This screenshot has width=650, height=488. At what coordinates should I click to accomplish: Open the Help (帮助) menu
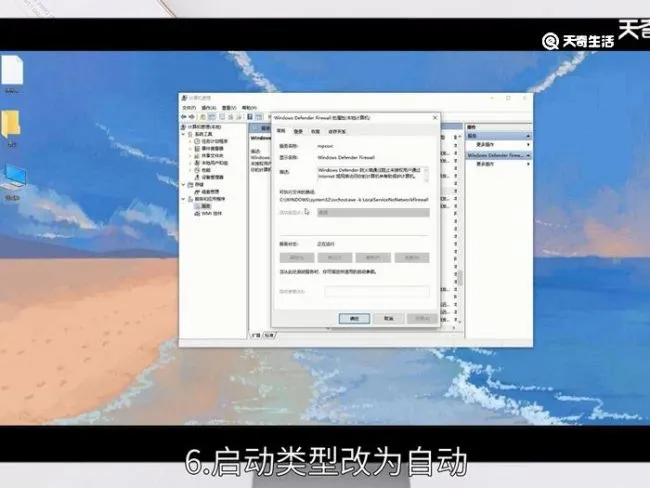[x=249, y=108]
